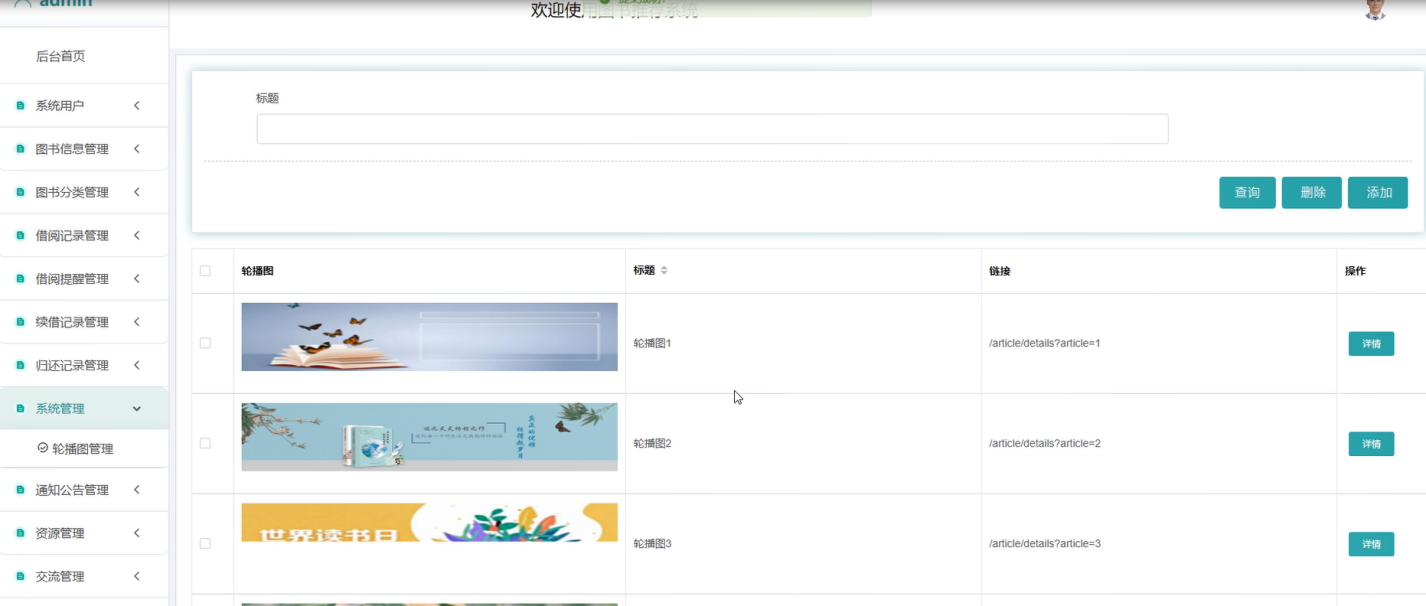This screenshot has height=606, width=1426.
Task: Click link text /article/details?article=1
Action: click(x=1045, y=343)
